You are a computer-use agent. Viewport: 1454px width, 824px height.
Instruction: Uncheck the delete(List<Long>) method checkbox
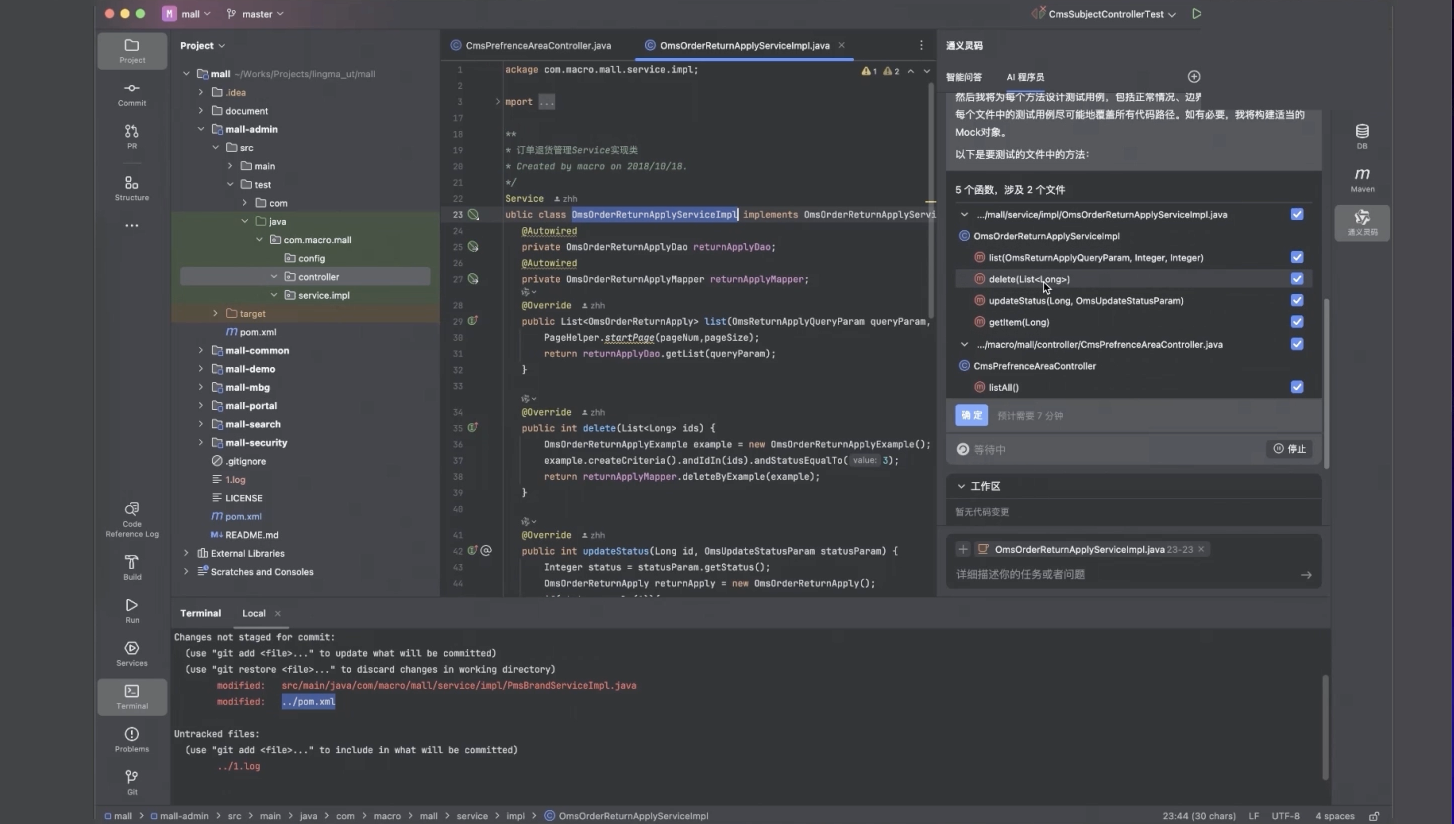1297,279
